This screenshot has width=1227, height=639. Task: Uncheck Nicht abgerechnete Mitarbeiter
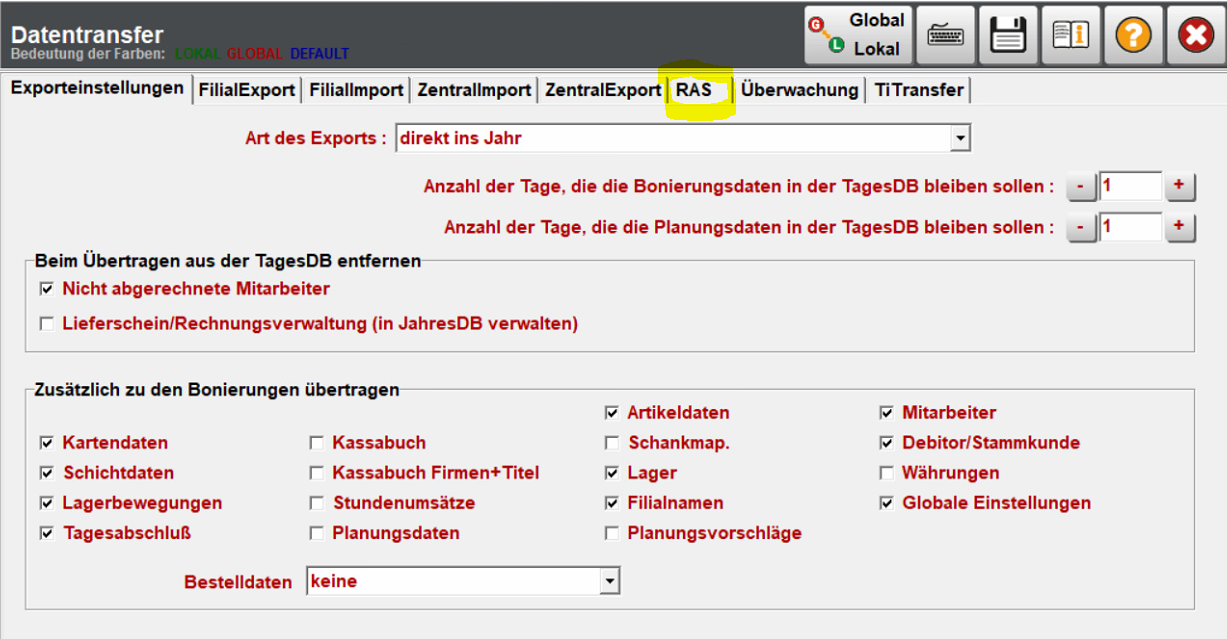46,289
